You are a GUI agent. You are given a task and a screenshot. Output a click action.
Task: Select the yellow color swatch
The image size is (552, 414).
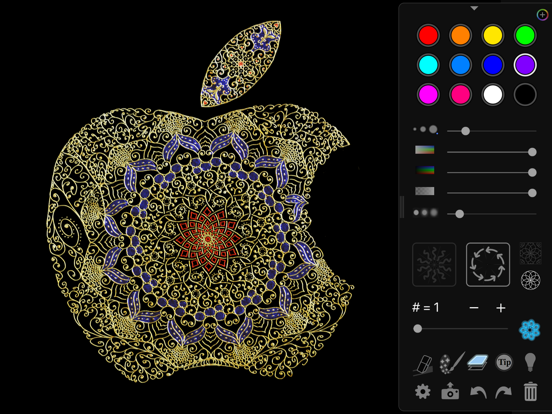pos(493,35)
